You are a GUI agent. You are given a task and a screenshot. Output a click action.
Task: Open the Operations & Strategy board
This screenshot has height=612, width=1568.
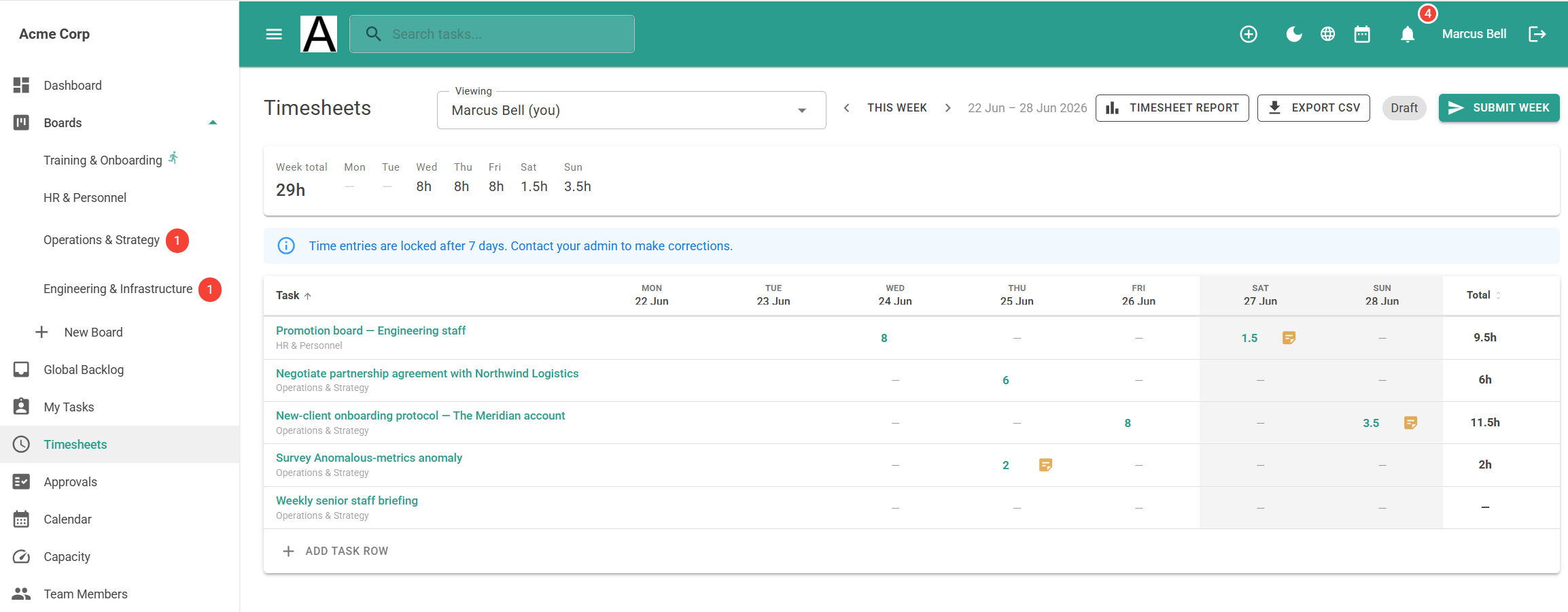pos(102,240)
